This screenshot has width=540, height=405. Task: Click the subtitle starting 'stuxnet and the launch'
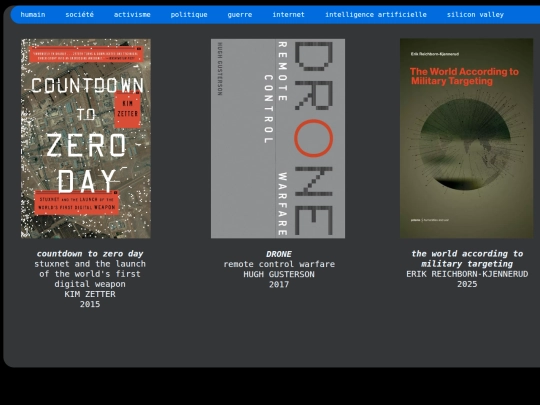pyautogui.click(x=90, y=274)
